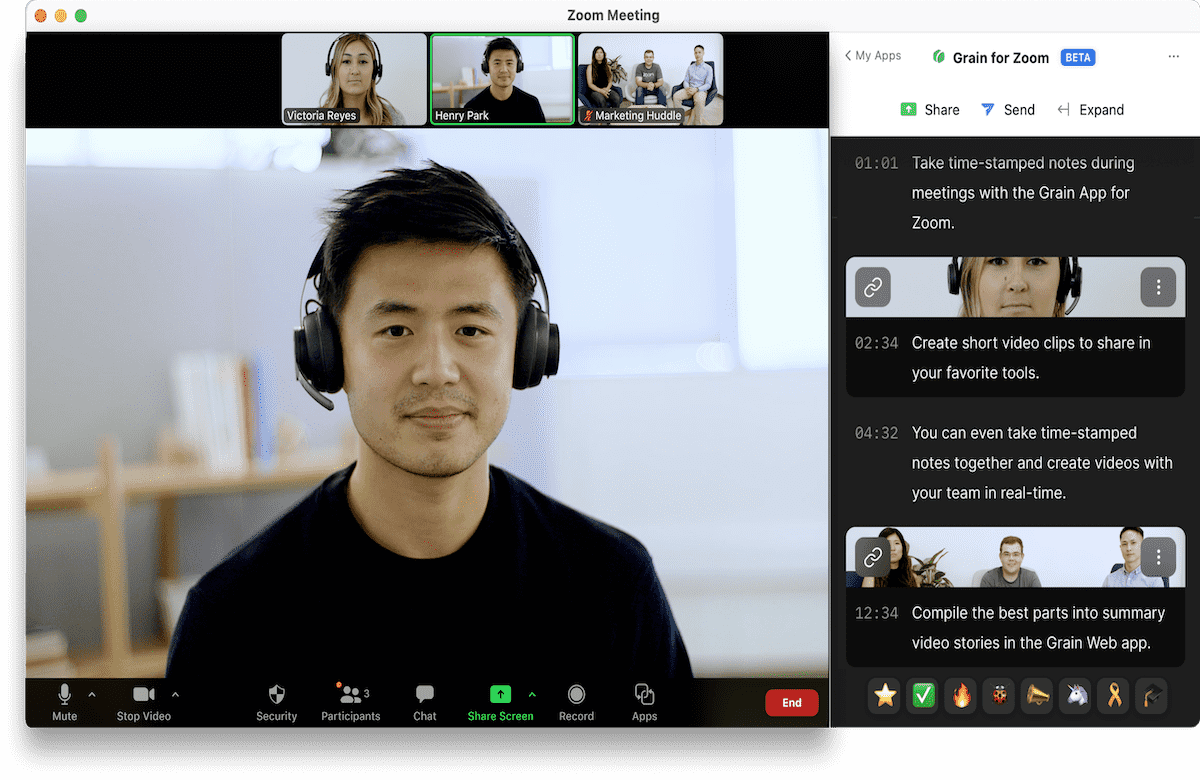The image size is (1200, 780).
Task: Click Send in the Grain panel
Action: [x=1007, y=110]
